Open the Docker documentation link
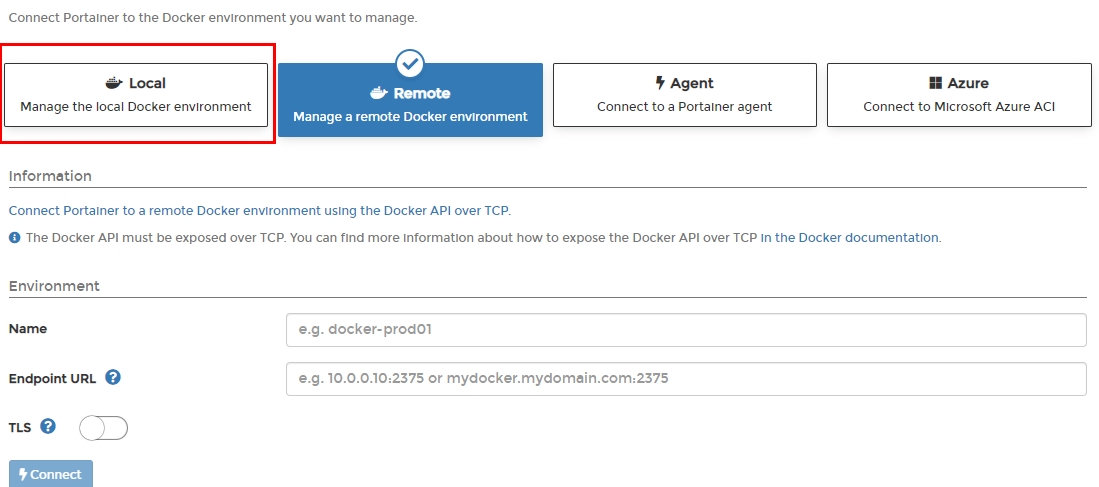Viewport: 1099px width, 487px height. [849, 238]
